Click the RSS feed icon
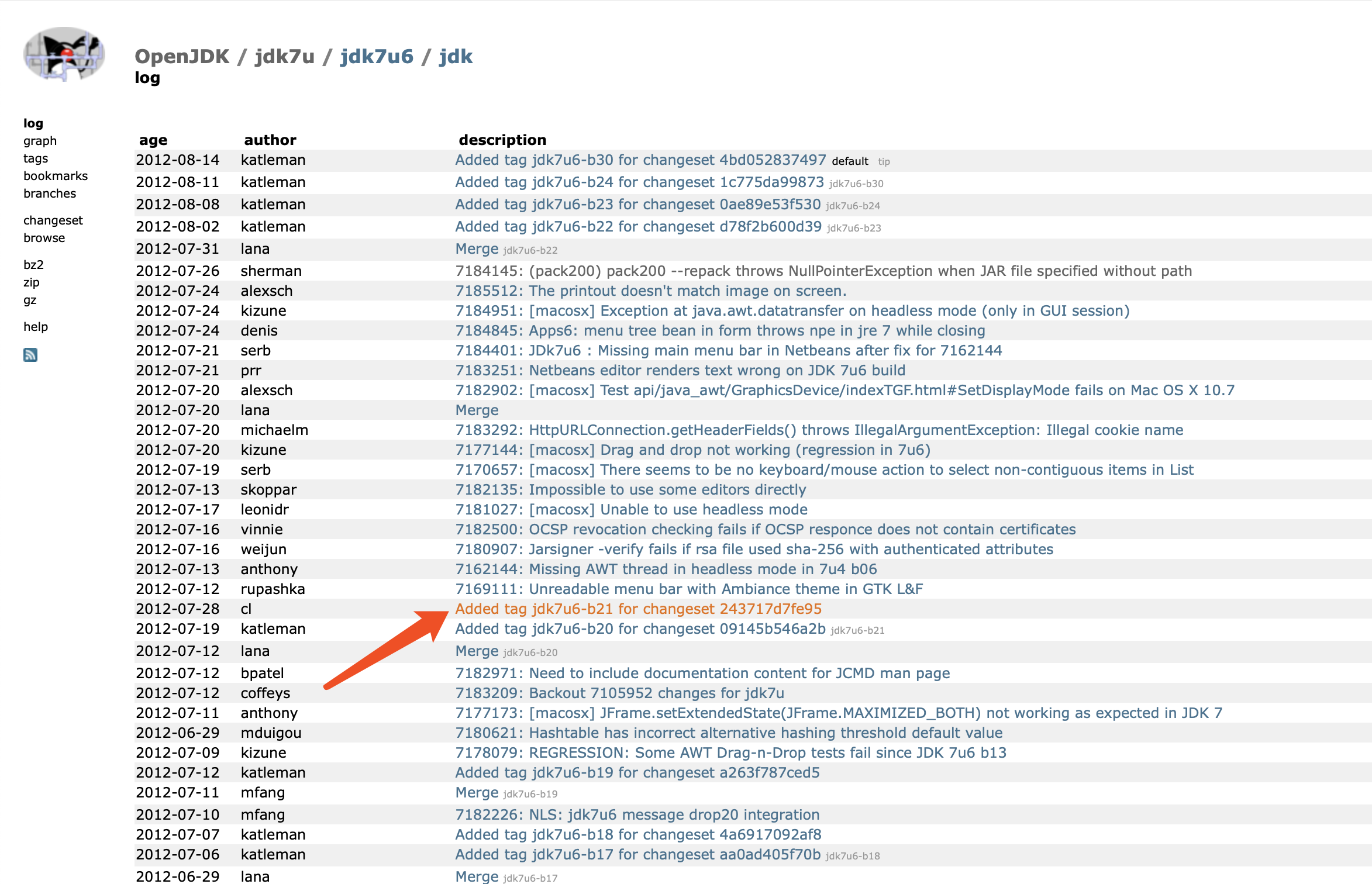The width and height of the screenshot is (1372, 884). 30,355
